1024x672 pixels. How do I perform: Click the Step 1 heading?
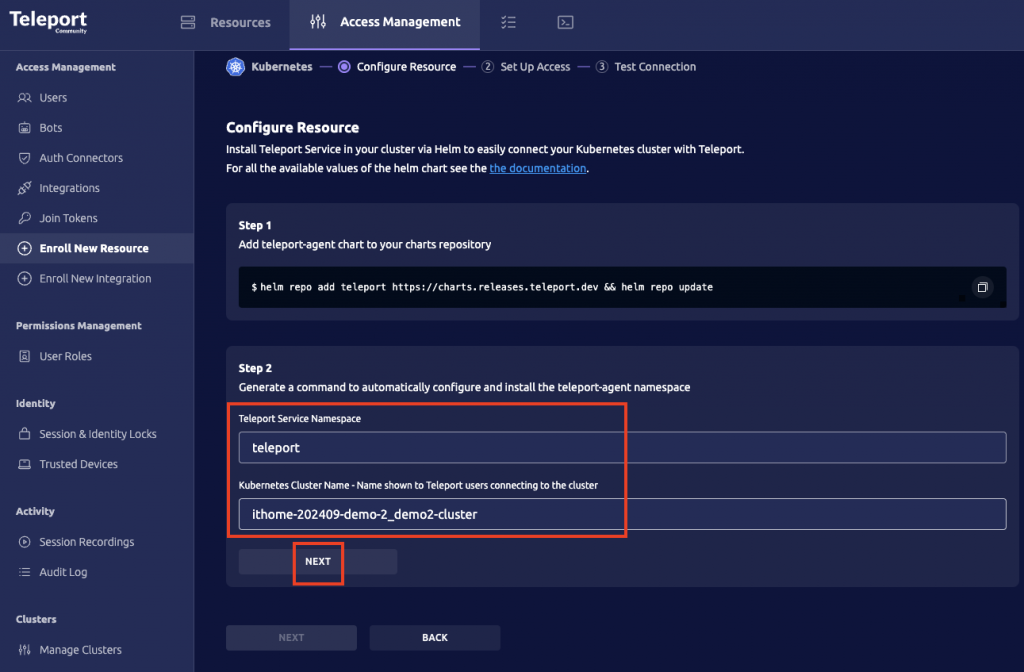coord(255,225)
